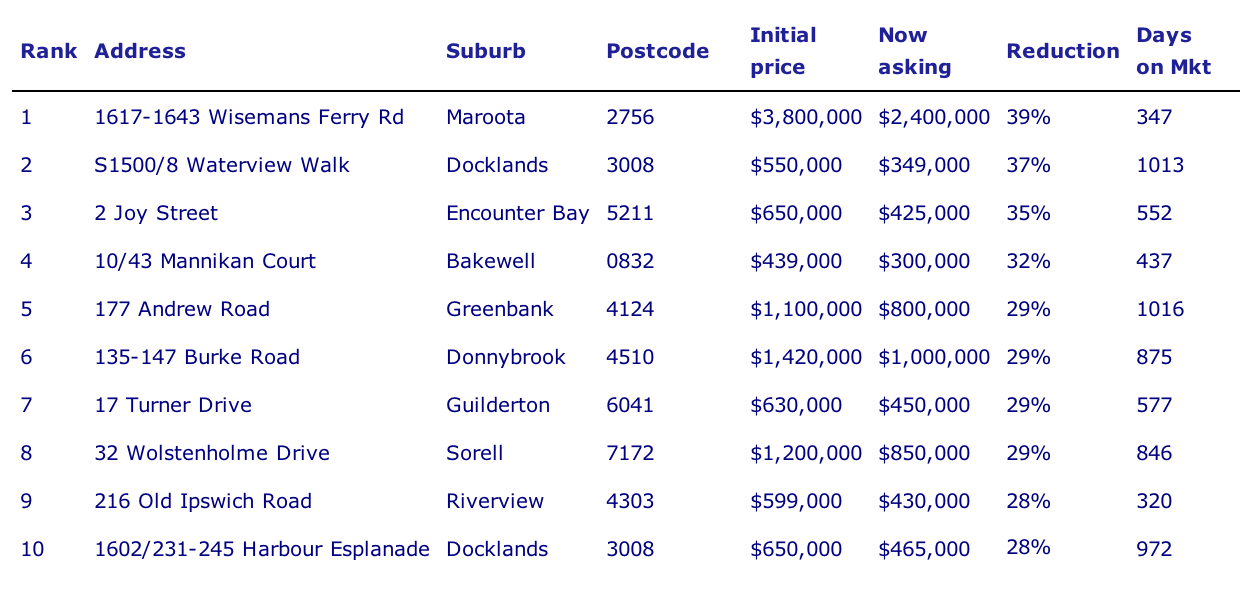Open 32 Wolstenholme Drive listing
1240x606 pixels.
coord(212,453)
